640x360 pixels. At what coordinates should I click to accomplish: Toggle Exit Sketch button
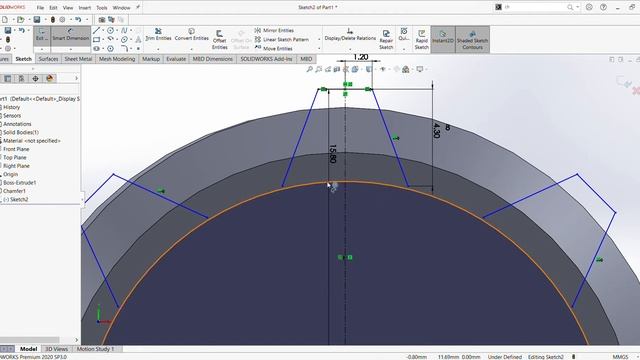(x=41, y=36)
